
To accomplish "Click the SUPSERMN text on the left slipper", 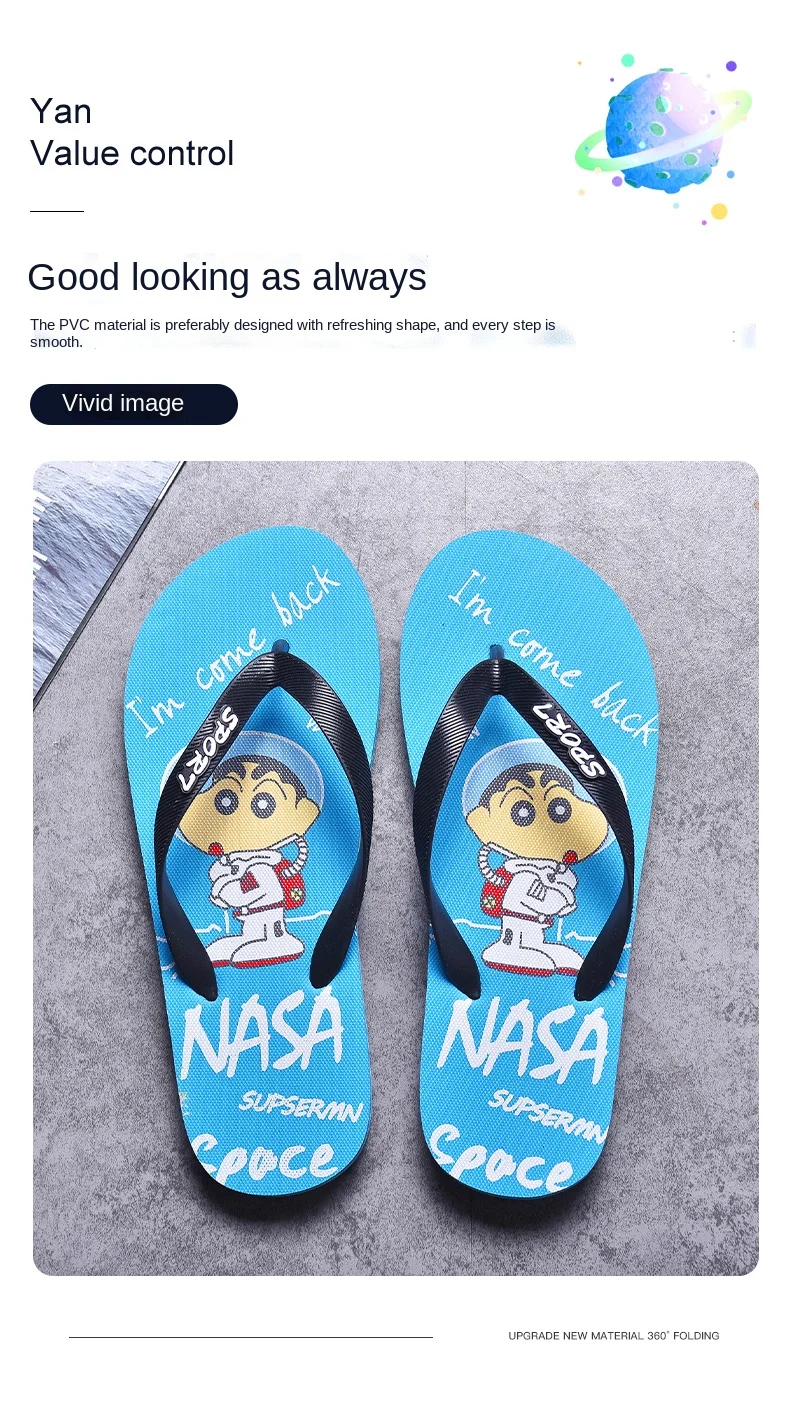I will click(302, 1106).
